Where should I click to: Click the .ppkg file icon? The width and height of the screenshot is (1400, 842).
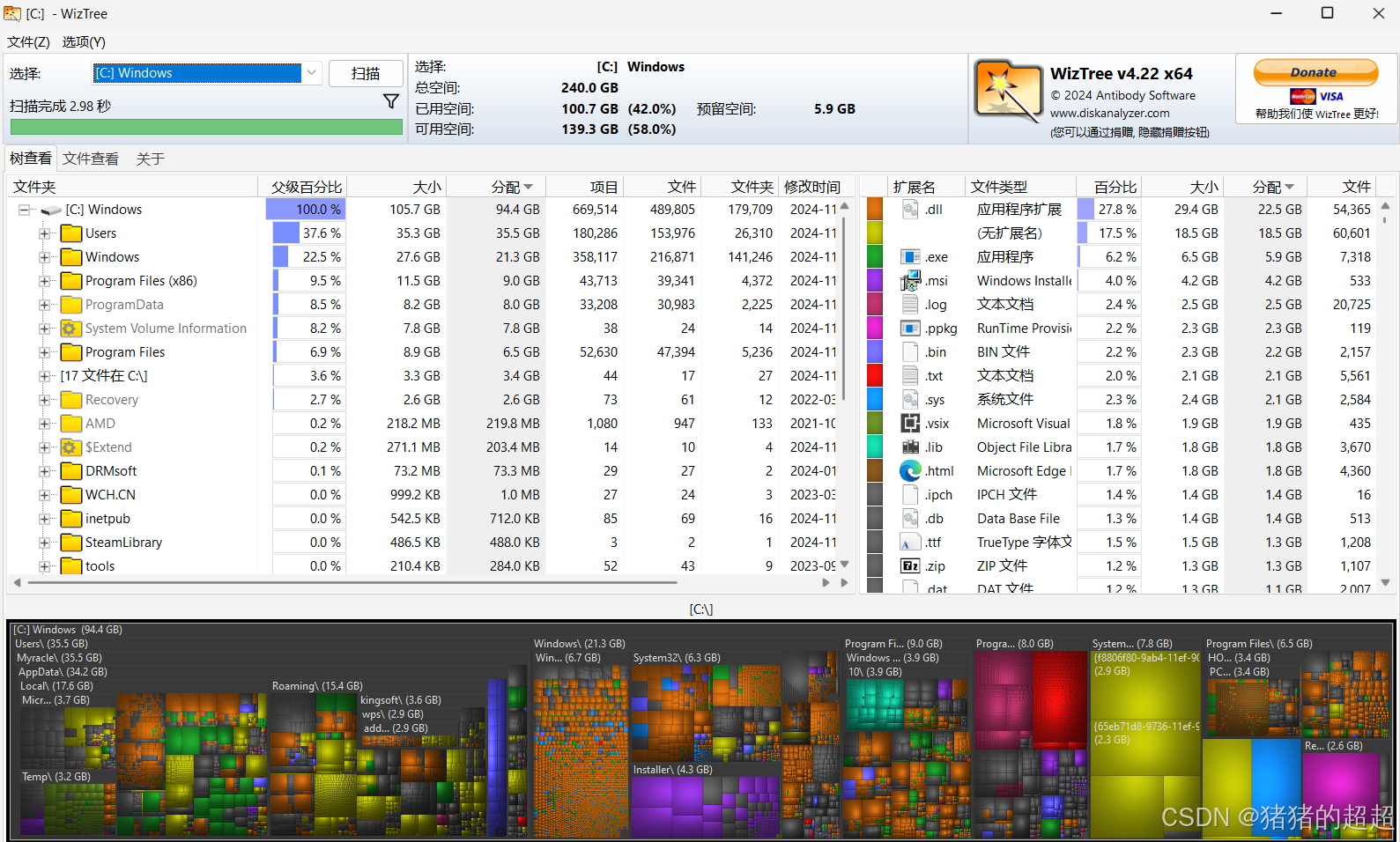click(910, 329)
